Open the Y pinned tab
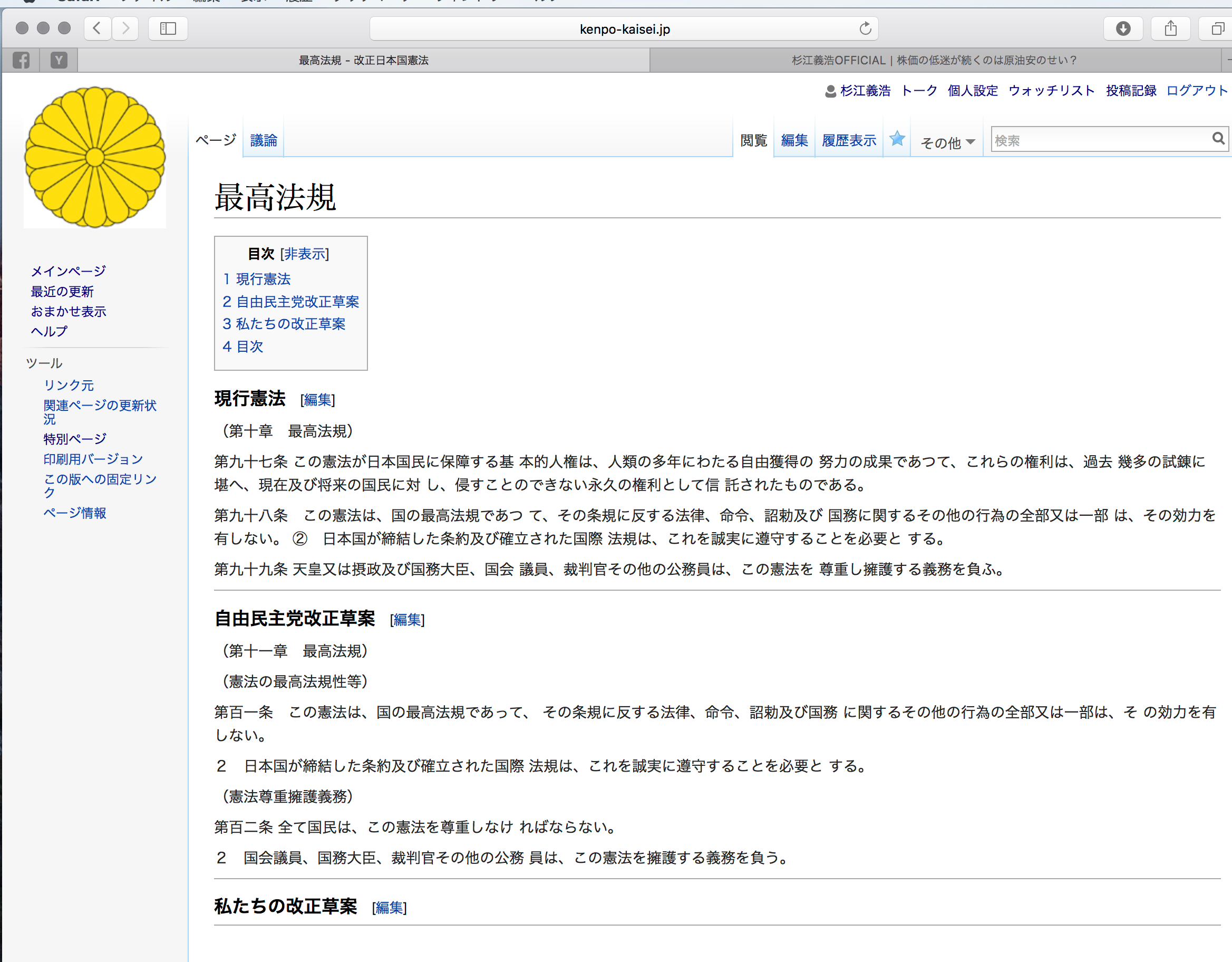1232x962 pixels. [x=59, y=60]
